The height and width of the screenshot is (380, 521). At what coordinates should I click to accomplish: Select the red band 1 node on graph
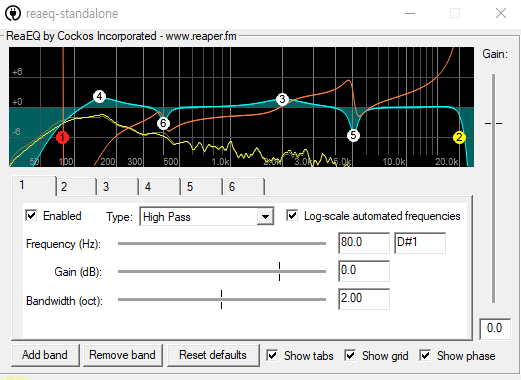pos(62,137)
